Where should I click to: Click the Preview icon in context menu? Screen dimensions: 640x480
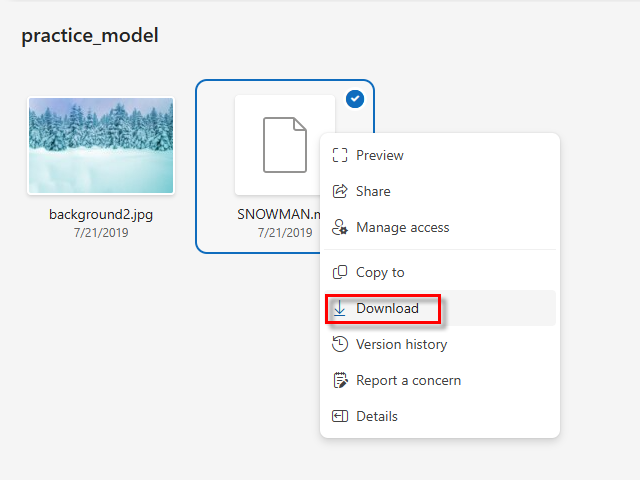point(340,155)
